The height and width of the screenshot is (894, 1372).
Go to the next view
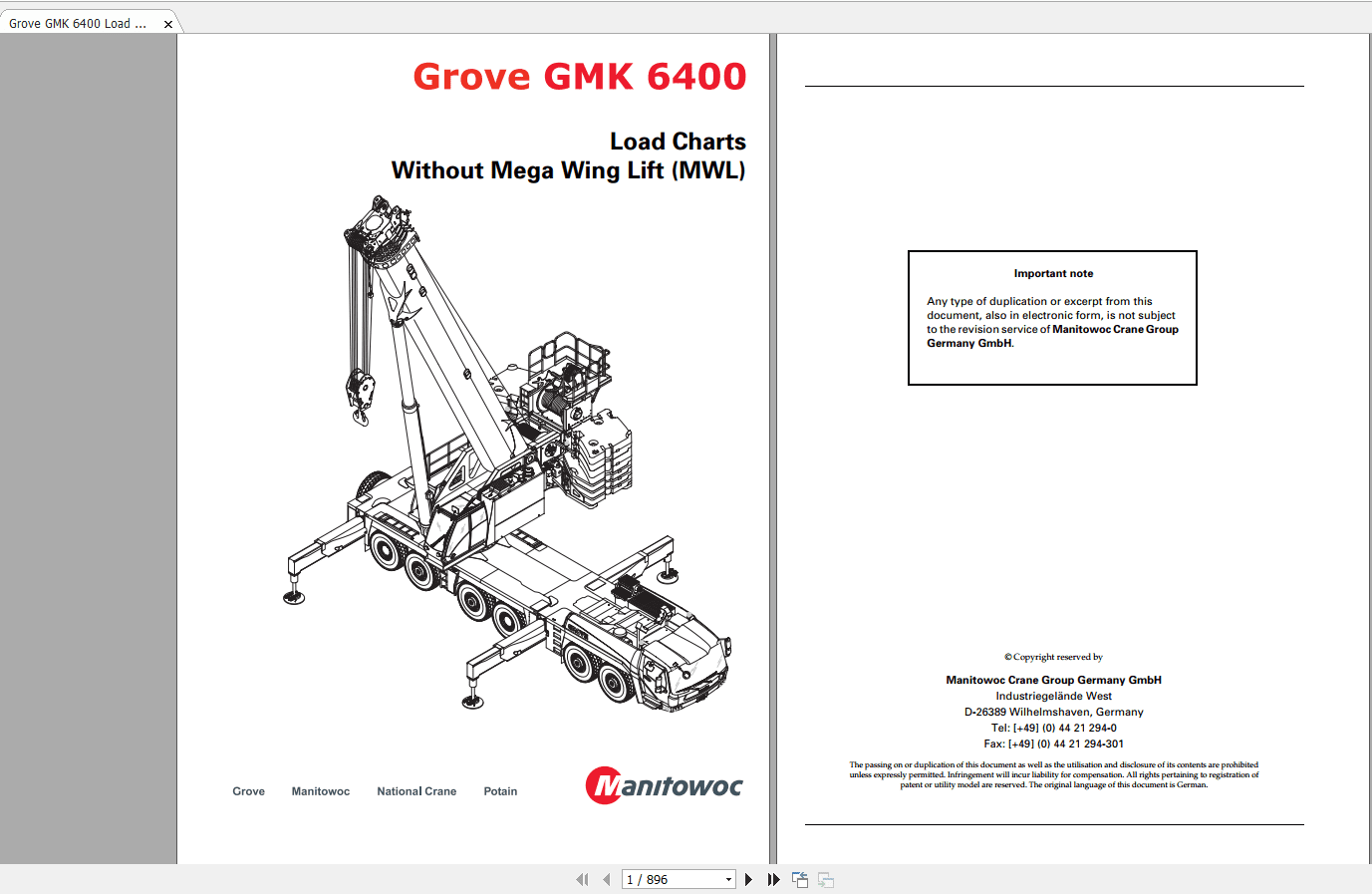tap(826, 879)
